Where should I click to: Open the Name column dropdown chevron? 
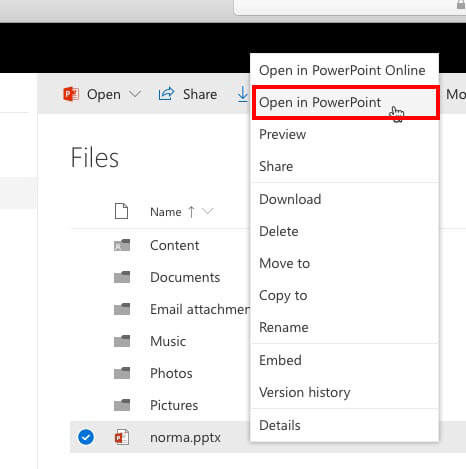click(208, 211)
